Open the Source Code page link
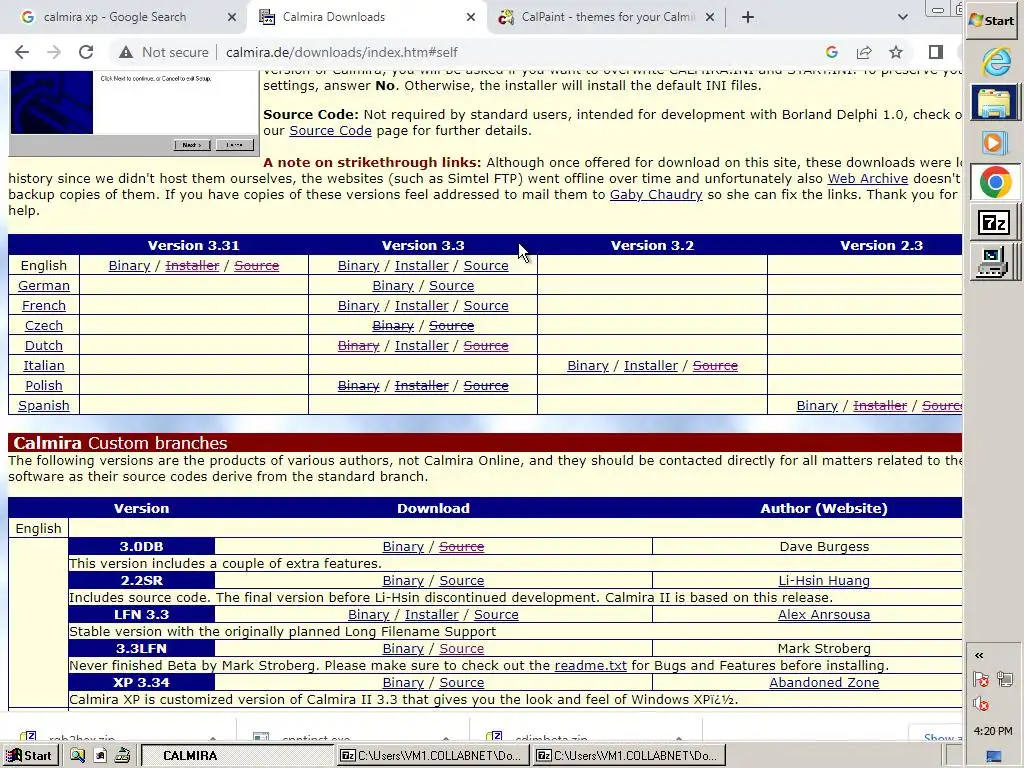 [x=330, y=131]
